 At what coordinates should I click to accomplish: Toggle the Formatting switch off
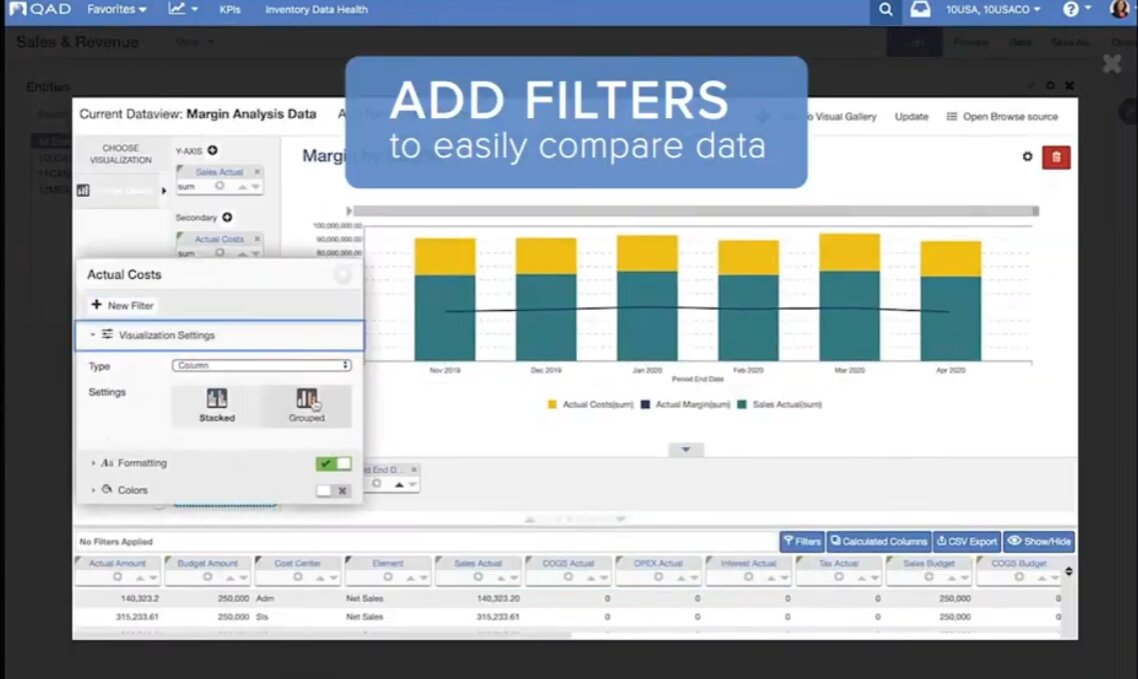333,464
